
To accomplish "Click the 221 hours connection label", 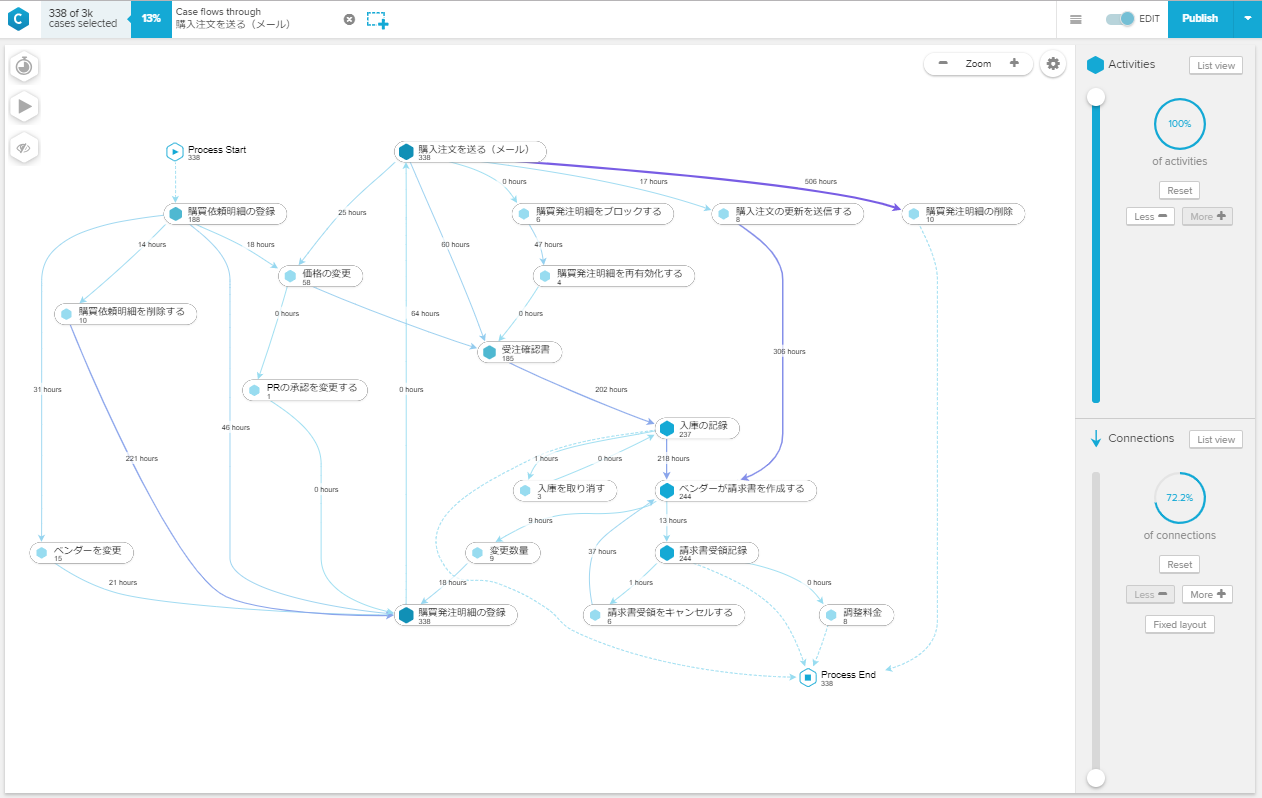I will coord(141,459).
